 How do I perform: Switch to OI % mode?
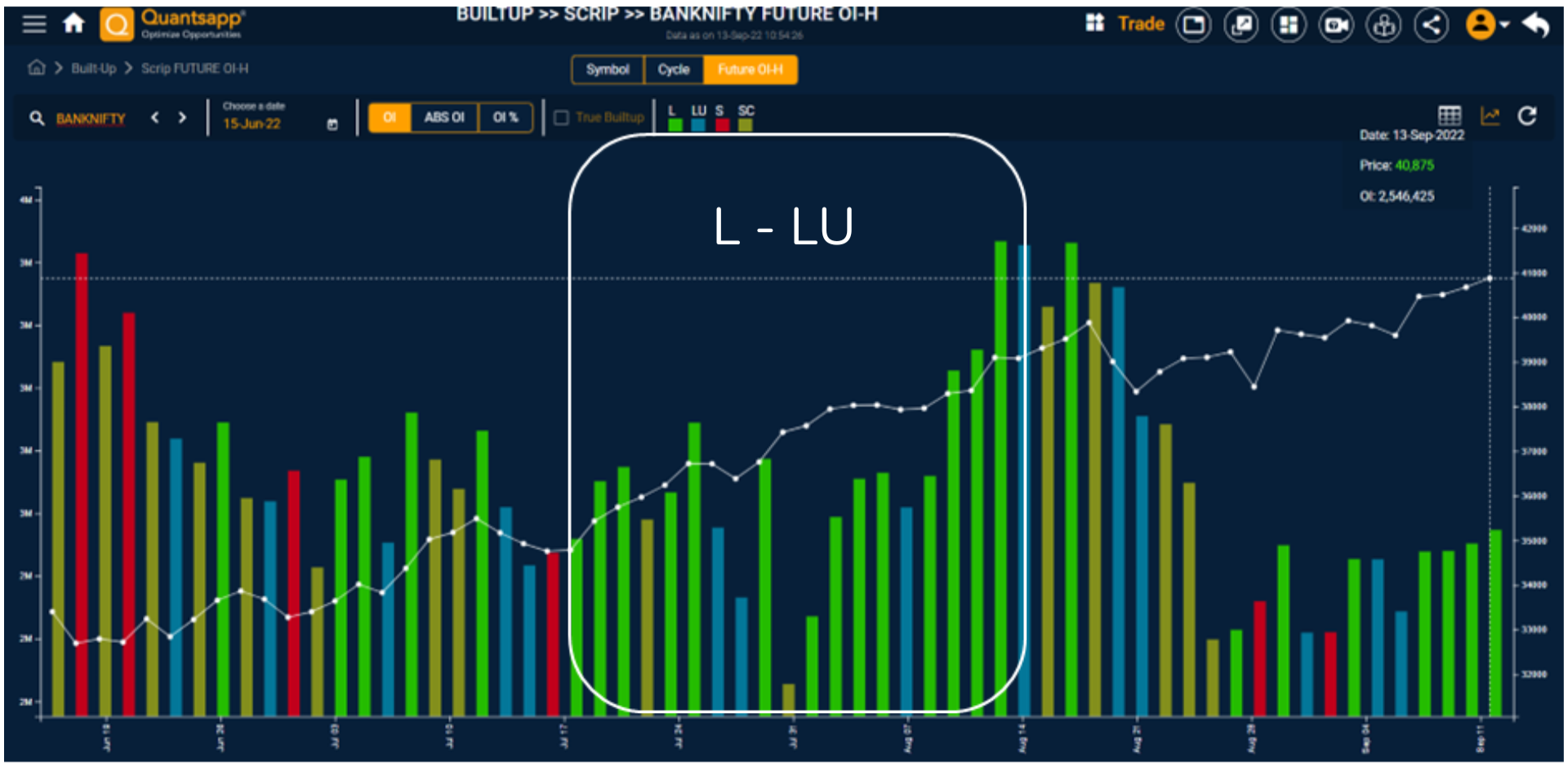click(x=506, y=117)
